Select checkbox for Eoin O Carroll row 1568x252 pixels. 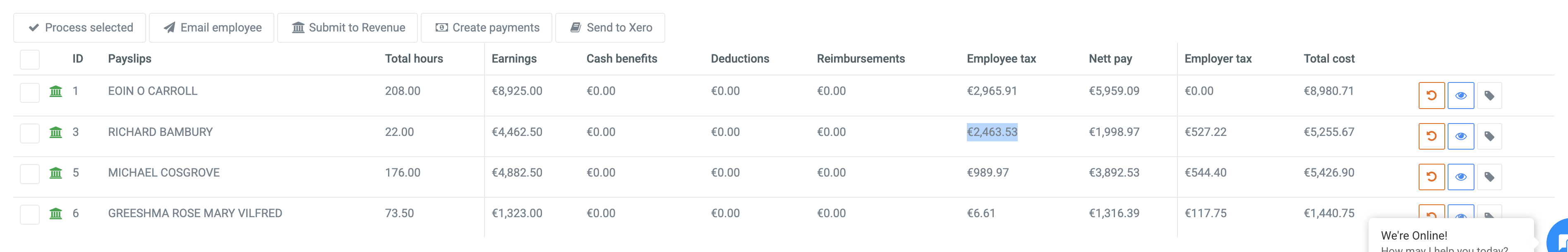(30, 93)
